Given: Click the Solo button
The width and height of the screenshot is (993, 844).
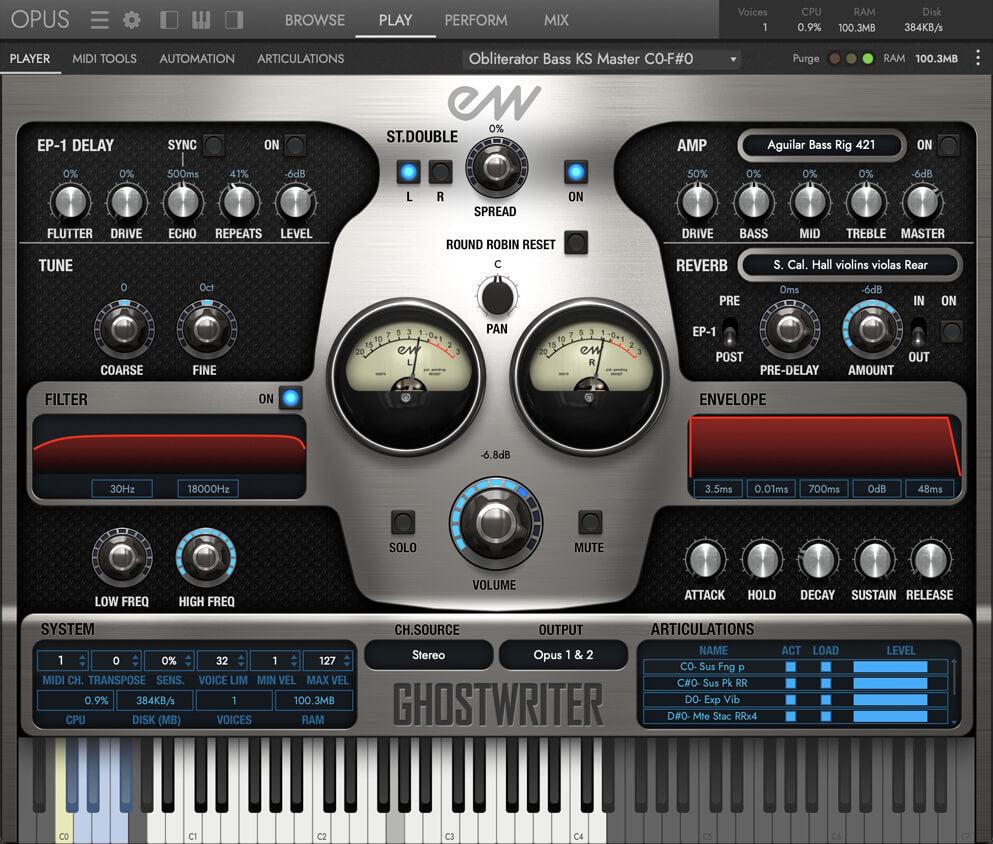Looking at the screenshot, I should (403, 523).
